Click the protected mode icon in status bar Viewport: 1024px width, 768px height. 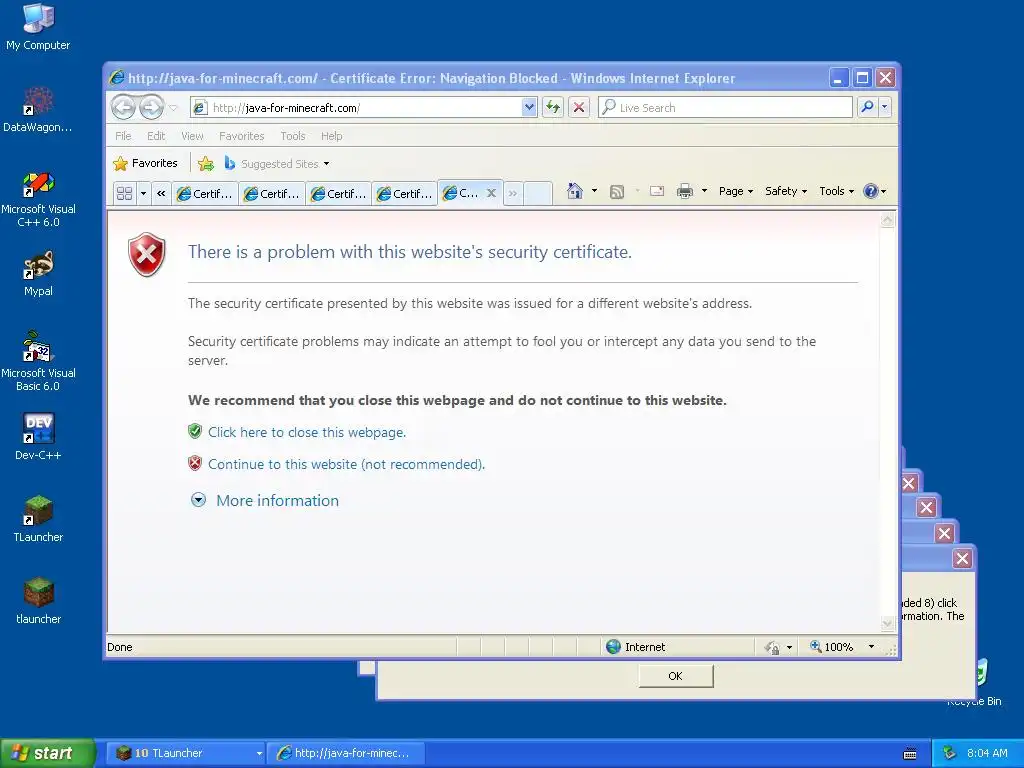[x=773, y=647]
